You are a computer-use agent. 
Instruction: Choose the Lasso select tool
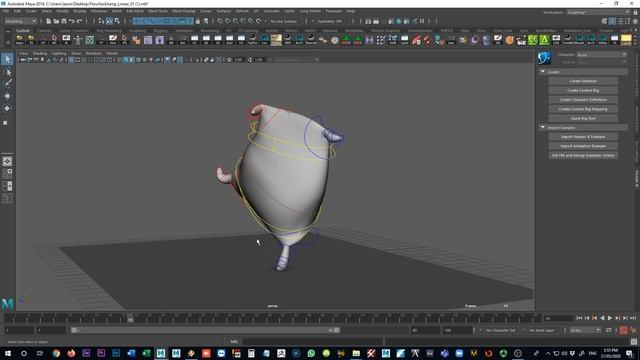tap(7, 72)
